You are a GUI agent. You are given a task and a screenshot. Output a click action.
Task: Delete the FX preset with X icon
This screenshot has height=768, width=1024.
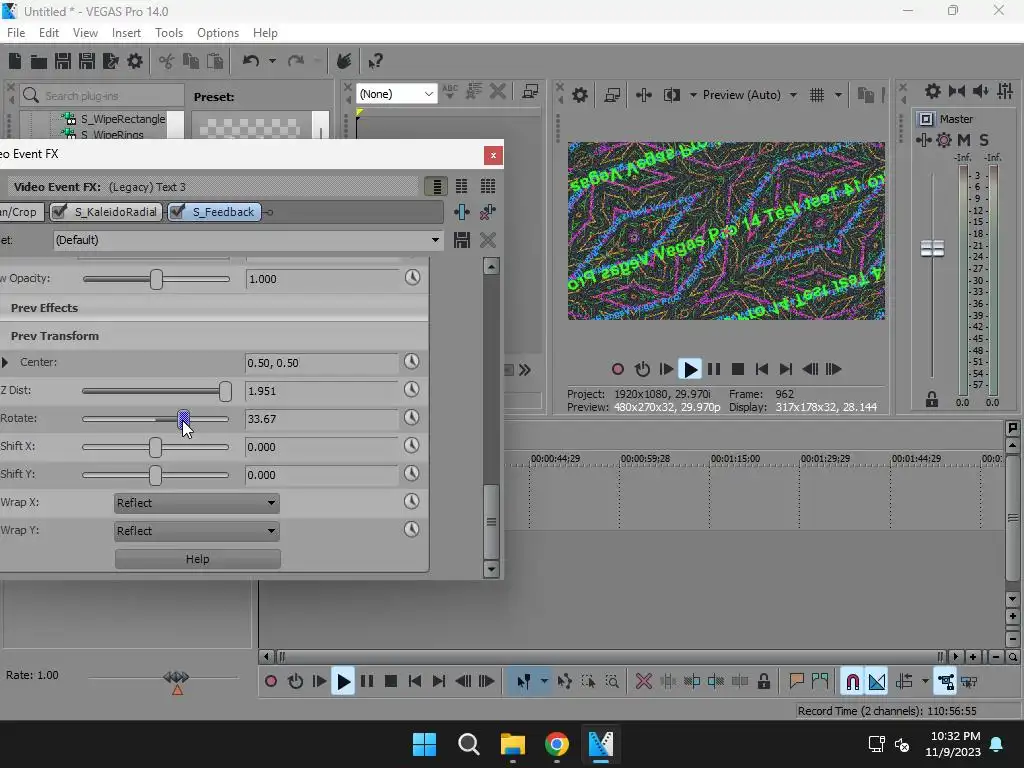point(488,240)
